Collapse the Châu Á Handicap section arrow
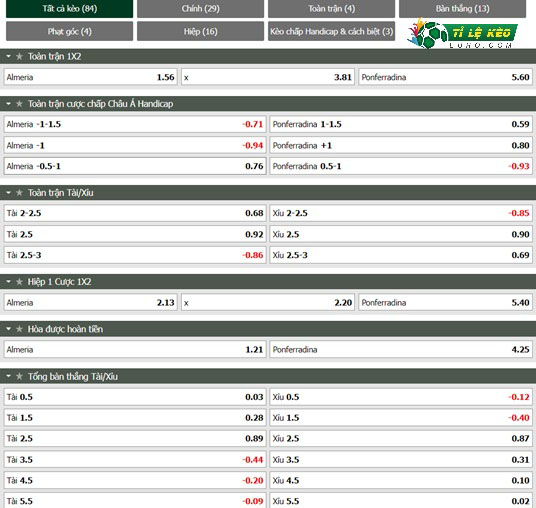The height and width of the screenshot is (508, 536). tap(9, 104)
